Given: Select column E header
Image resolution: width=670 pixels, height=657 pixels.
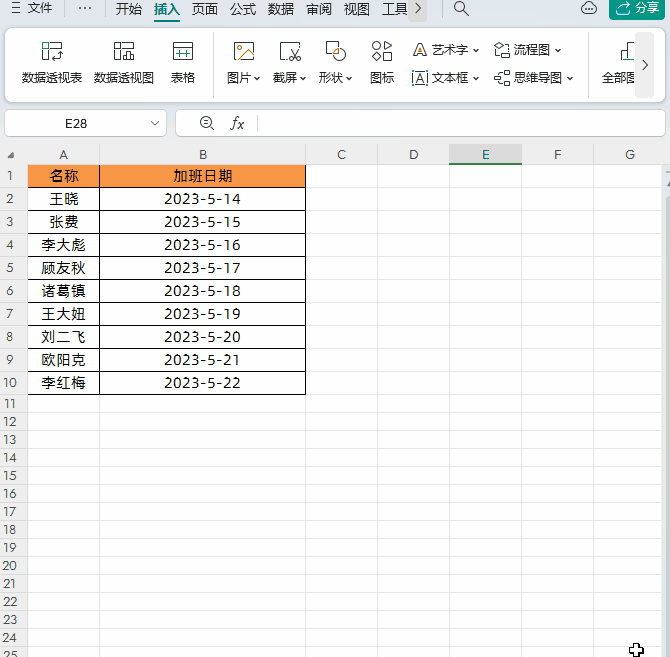Looking at the screenshot, I should tap(485, 155).
